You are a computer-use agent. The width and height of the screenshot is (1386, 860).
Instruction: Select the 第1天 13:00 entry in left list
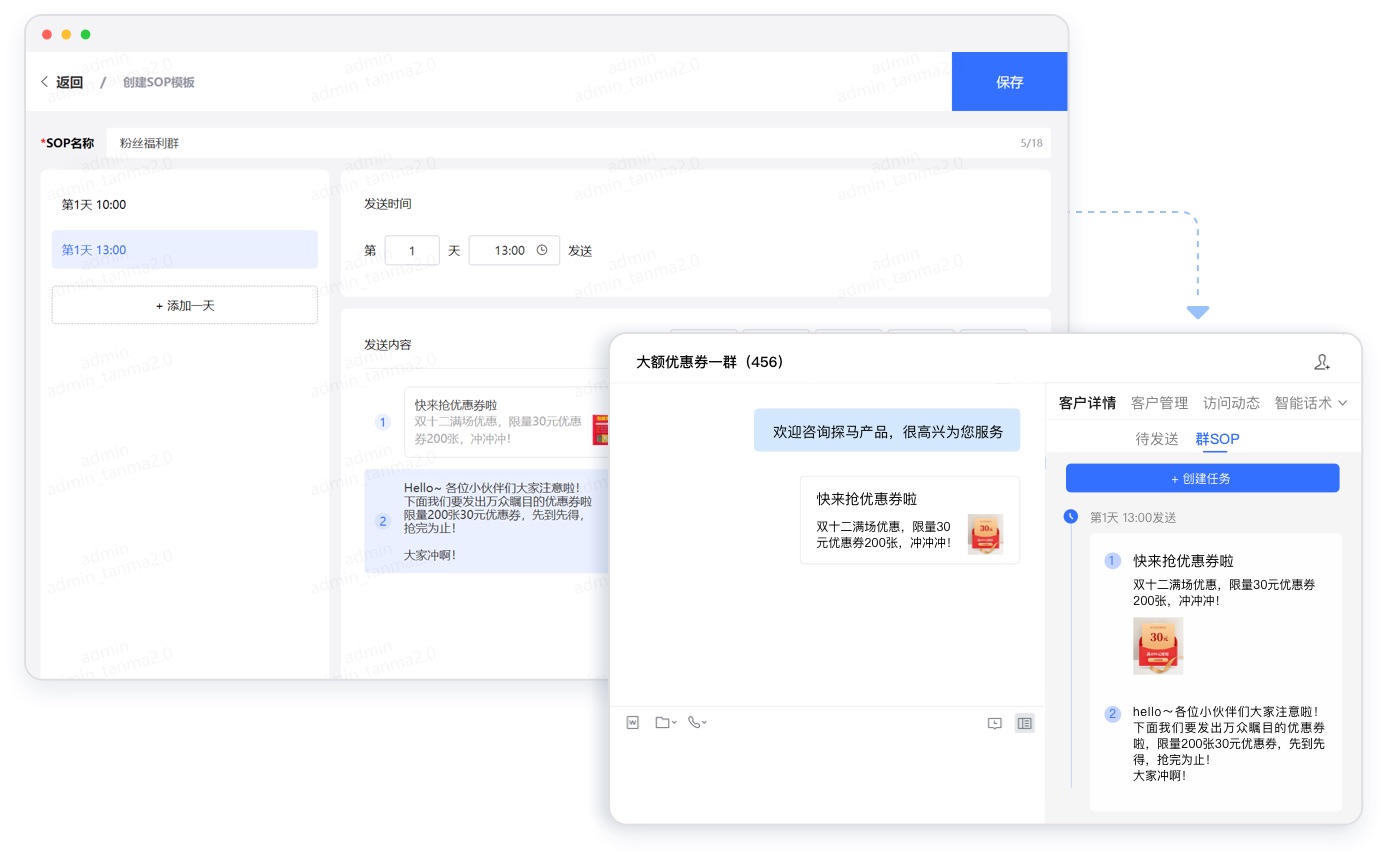pyautogui.click(x=184, y=249)
